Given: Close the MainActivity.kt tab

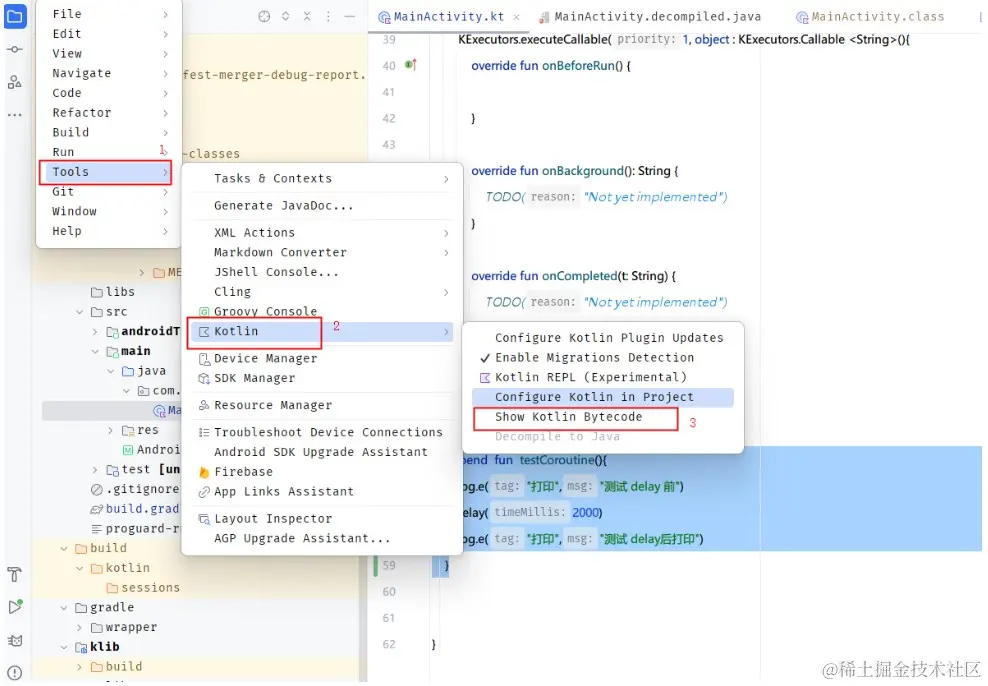Looking at the screenshot, I should tap(516, 17).
